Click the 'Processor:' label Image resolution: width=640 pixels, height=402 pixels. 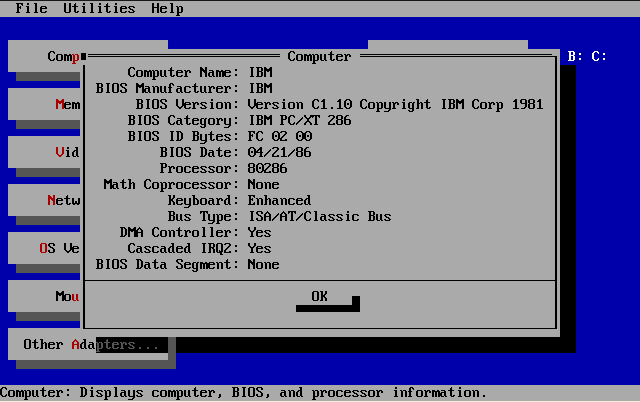pos(199,169)
